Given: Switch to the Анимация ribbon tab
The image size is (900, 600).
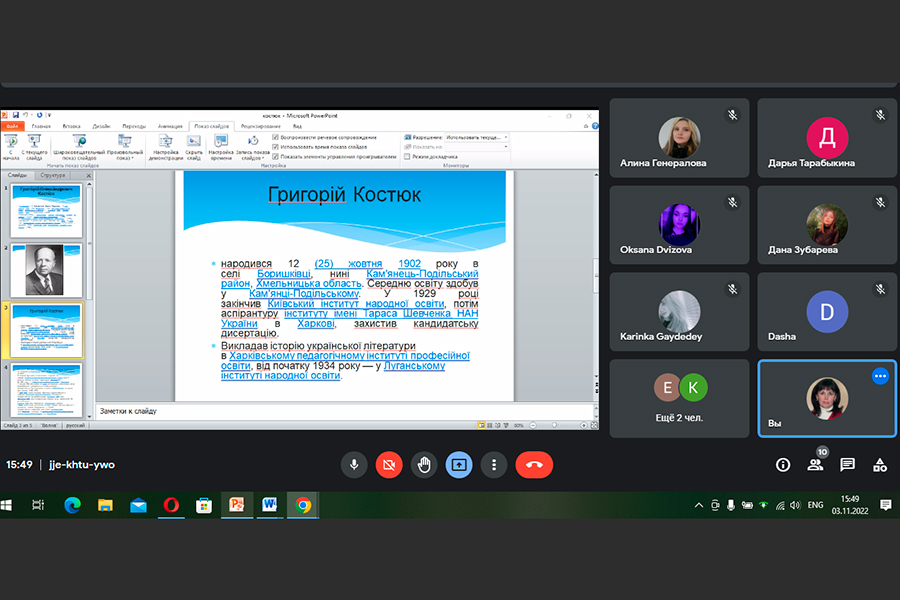Looking at the screenshot, I should coord(170,126).
